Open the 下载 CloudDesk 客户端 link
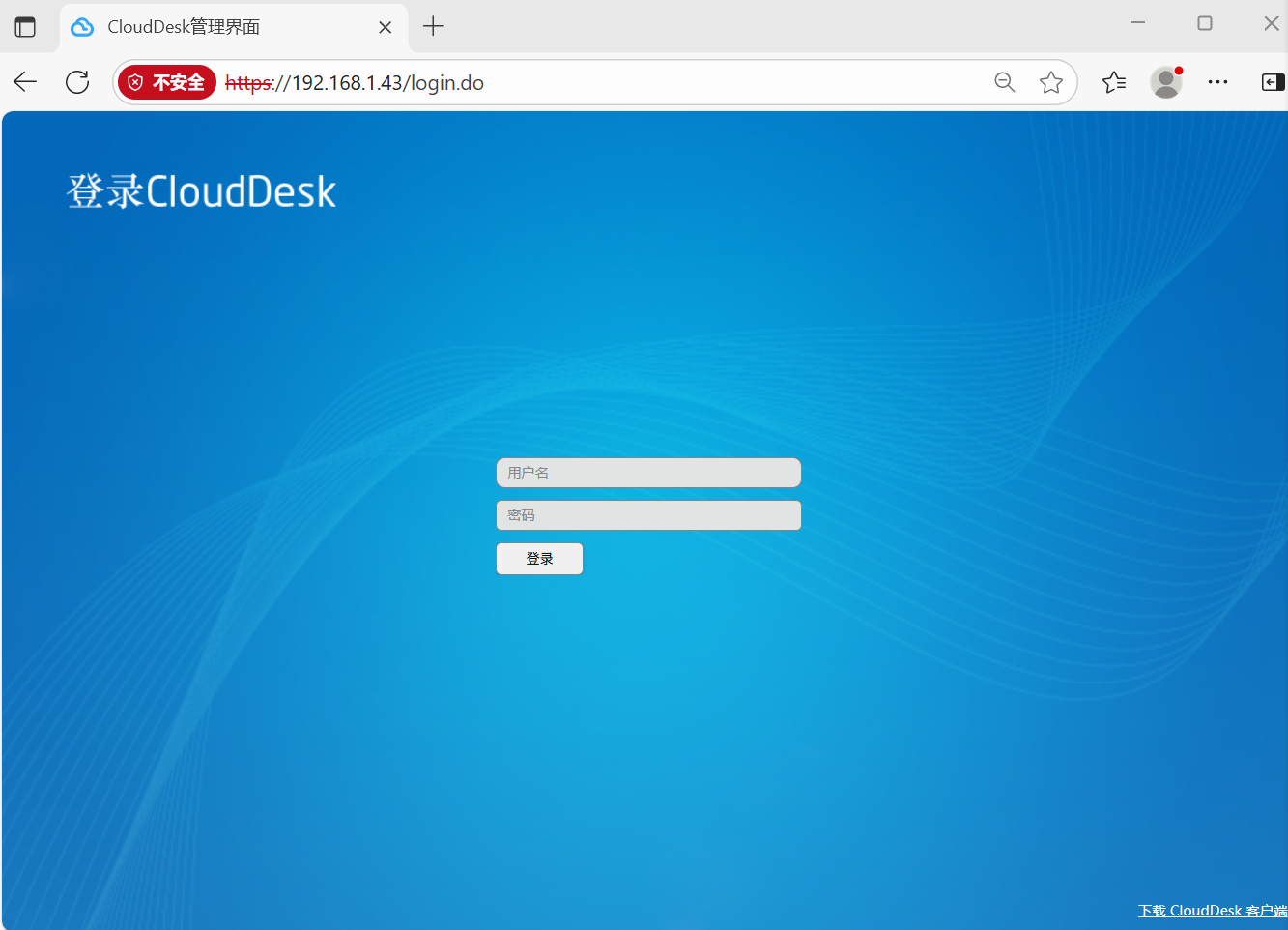The width and height of the screenshot is (1288, 930). click(1212, 911)
